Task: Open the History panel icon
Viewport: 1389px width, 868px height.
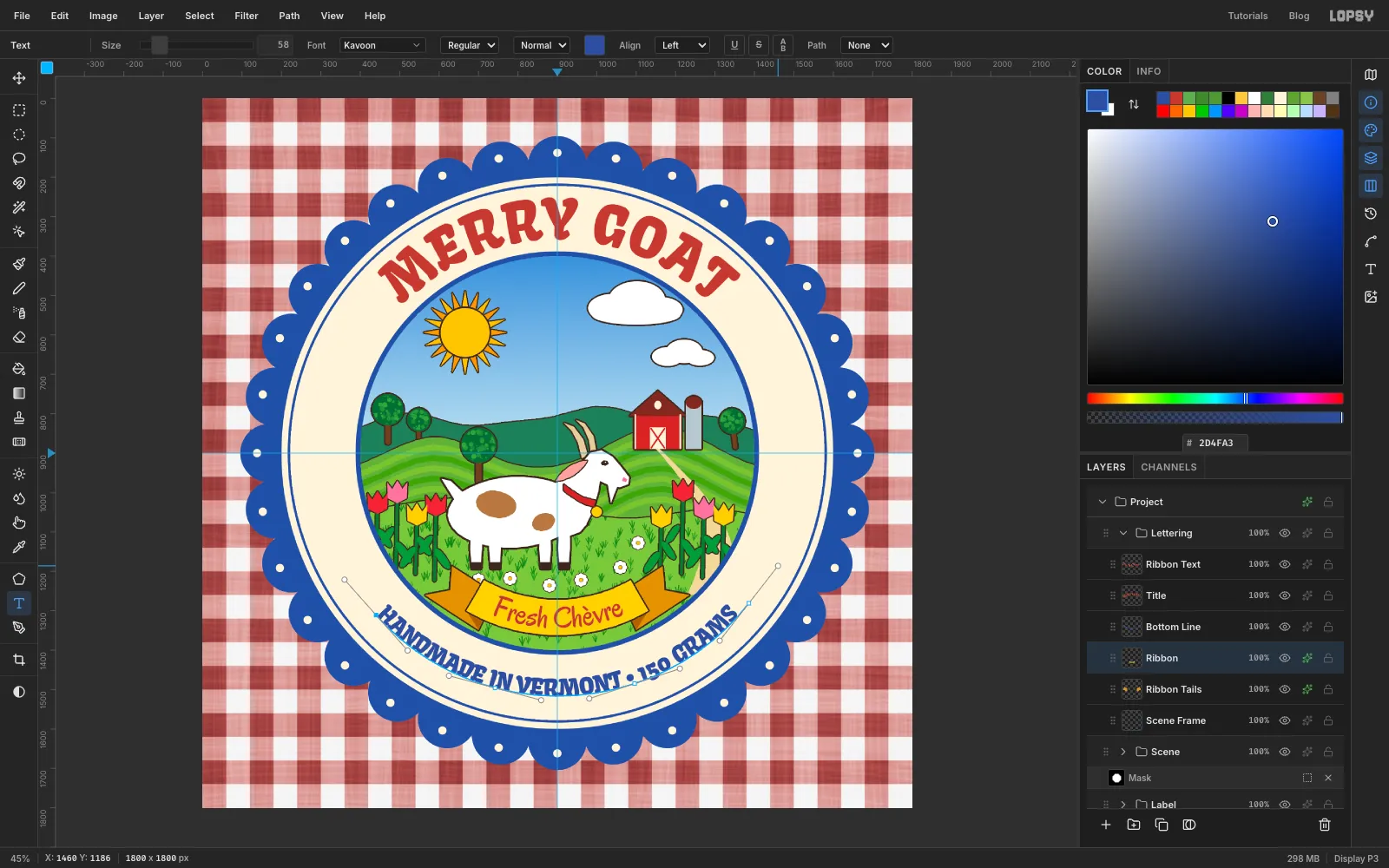Action: [x=1371, y=214]
